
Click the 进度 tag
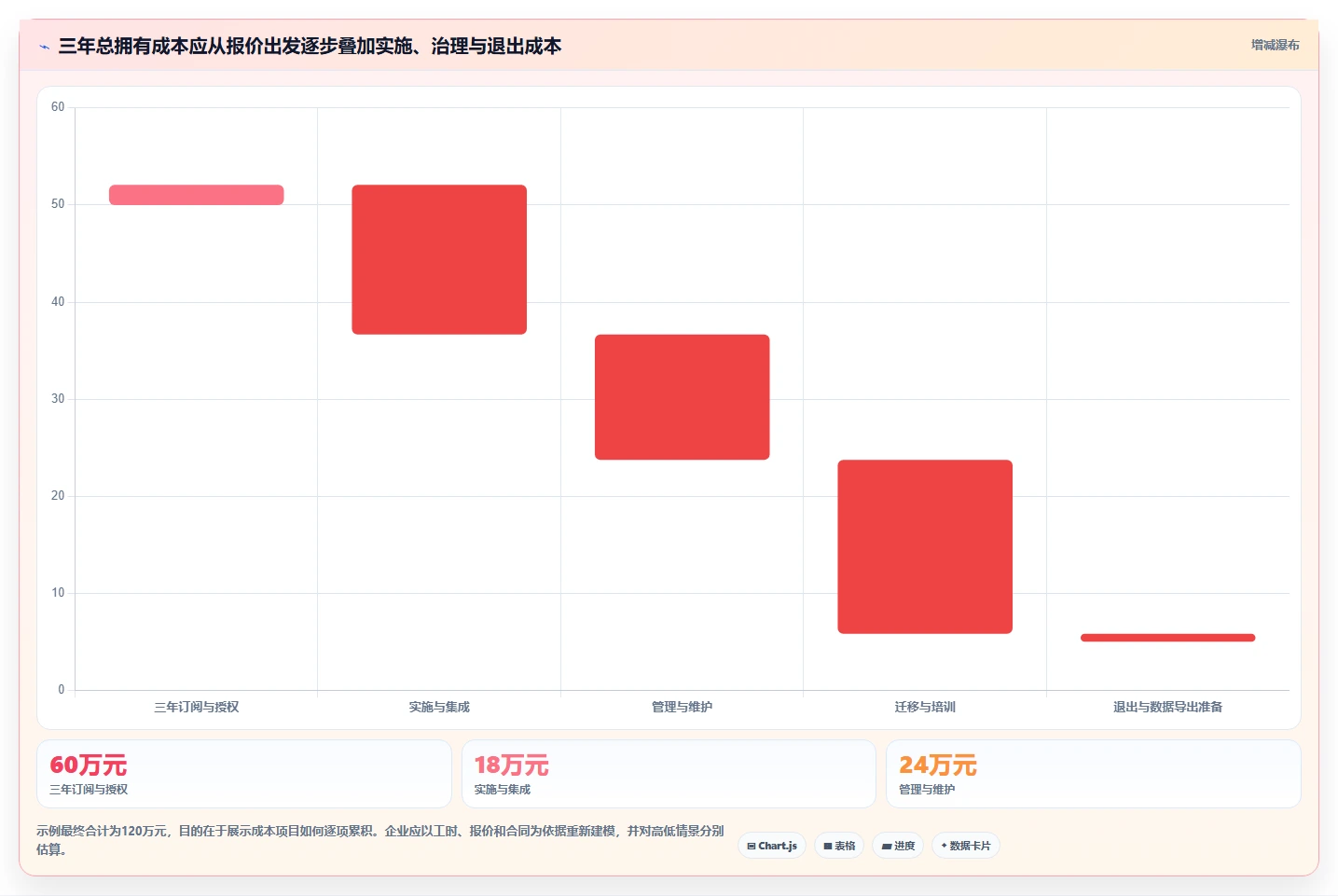[x=898, y=846]
